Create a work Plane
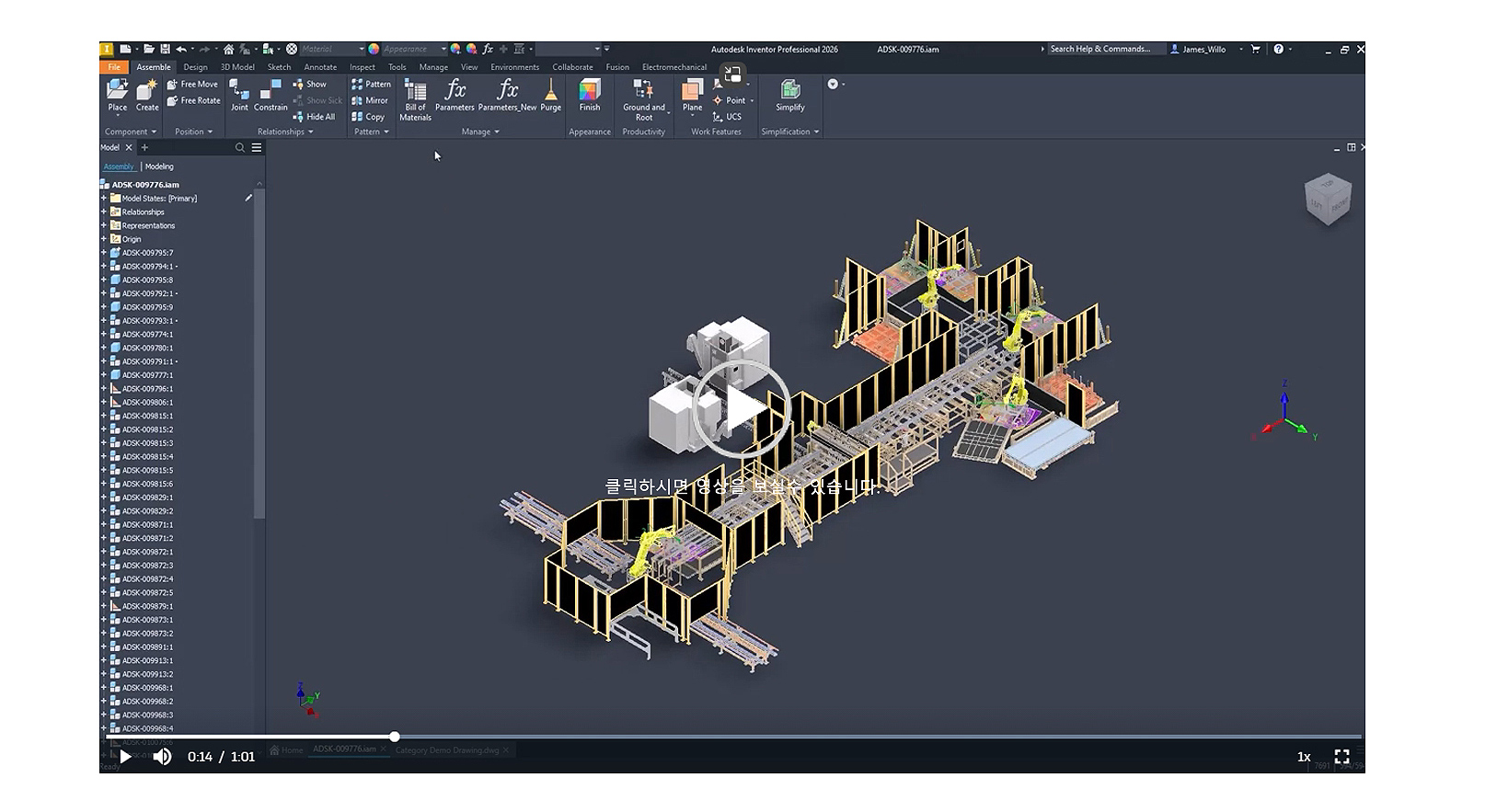The image size is (1485, 812). point(692,96)
